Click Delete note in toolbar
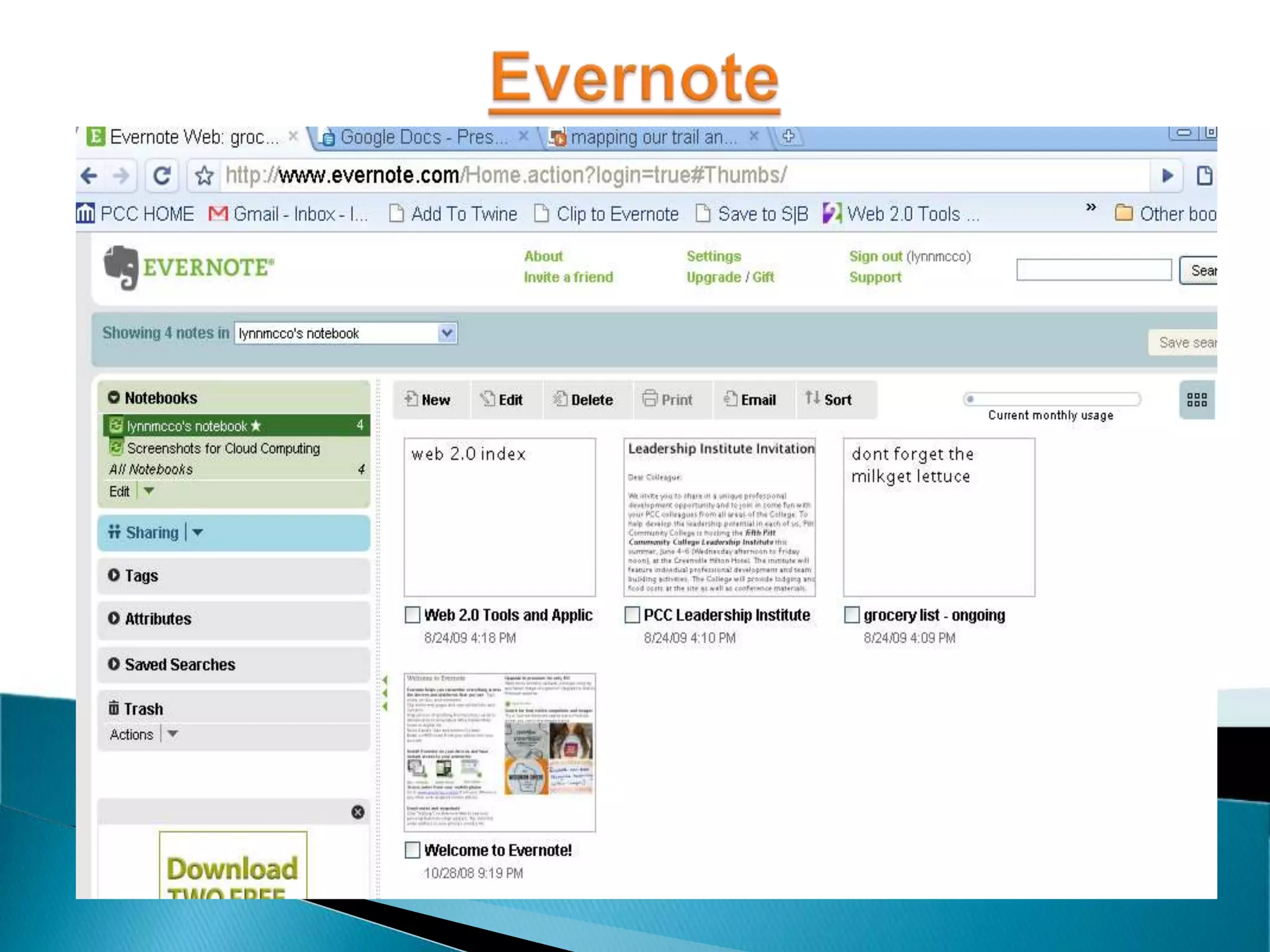This screenshot has width=1270, height=952. pos(583,400)
